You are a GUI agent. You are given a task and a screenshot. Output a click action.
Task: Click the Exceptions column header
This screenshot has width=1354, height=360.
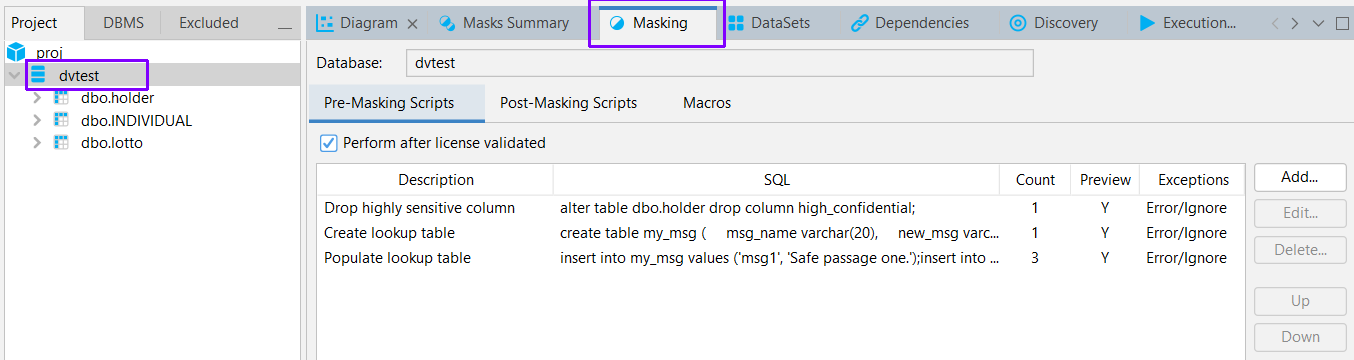pos(1193,180)
